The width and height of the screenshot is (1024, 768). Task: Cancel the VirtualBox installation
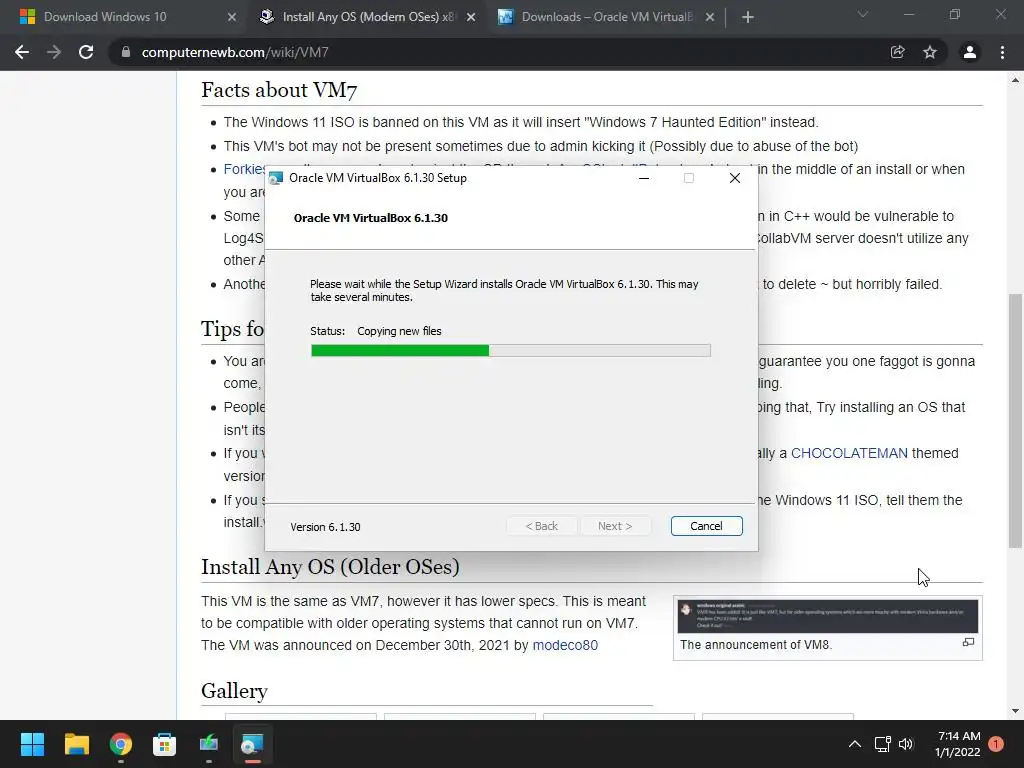[x=707, y=526]
